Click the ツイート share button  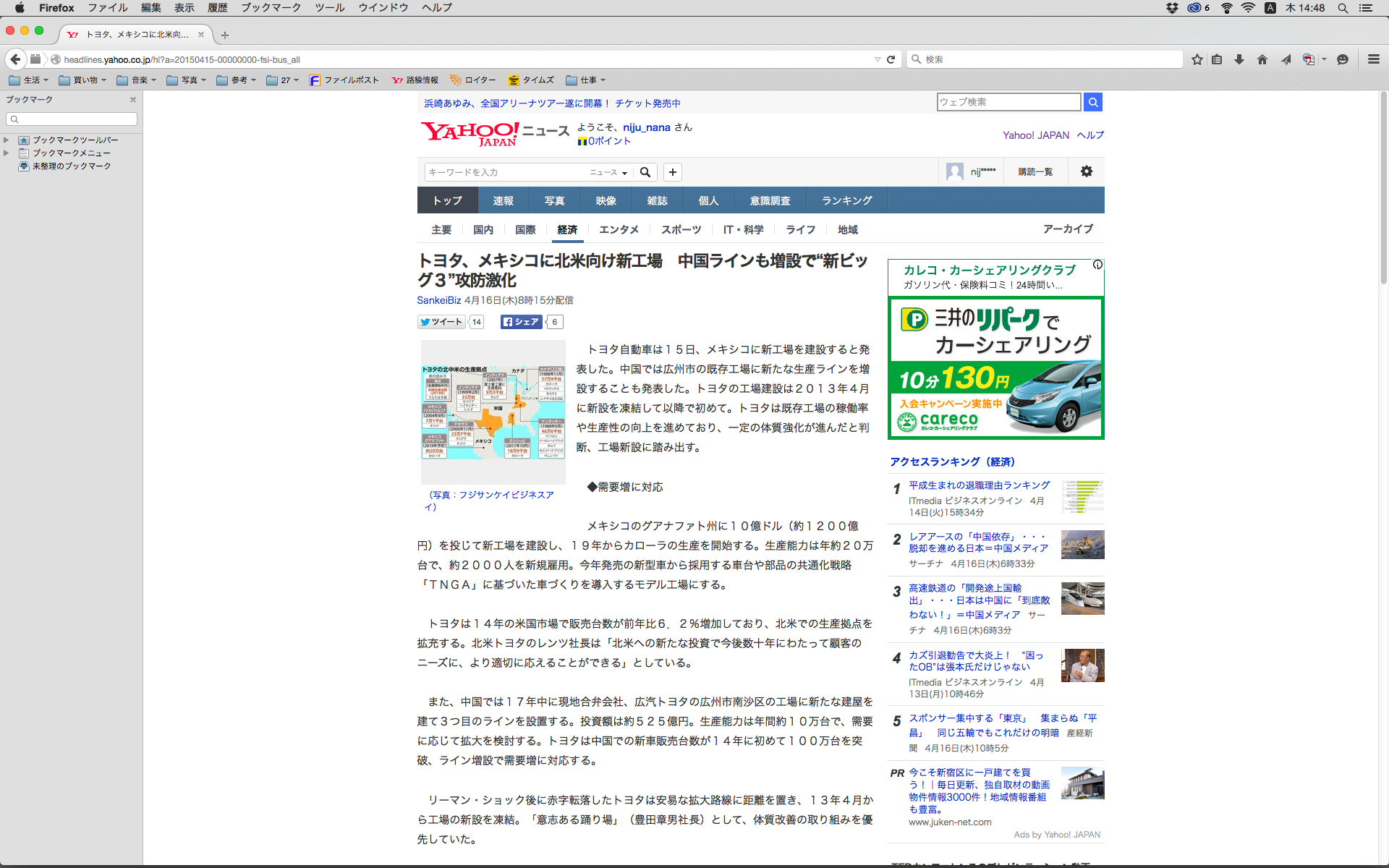point(441,322)
